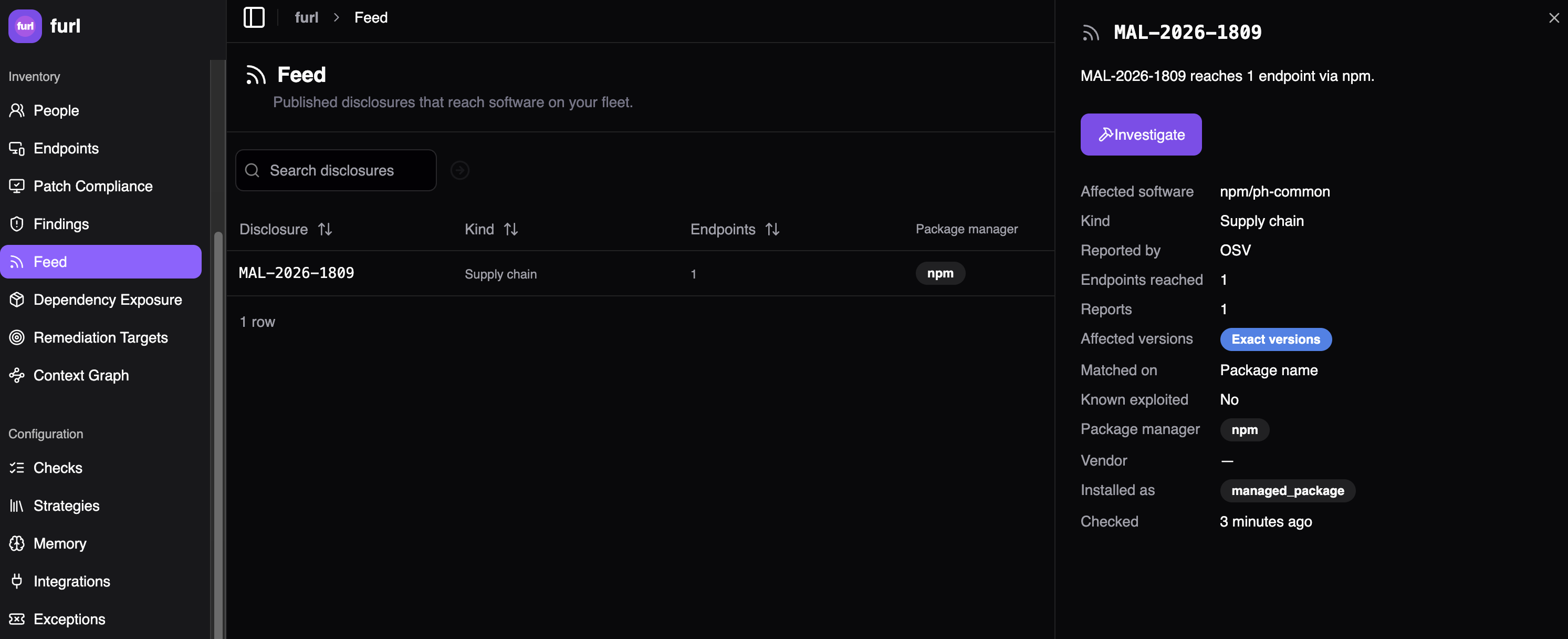Image resolution: width=1568 pixels, height=639 pixels.
Task: Click the '3 minutes ago' checked value
Action: (x=1266, y=521)
